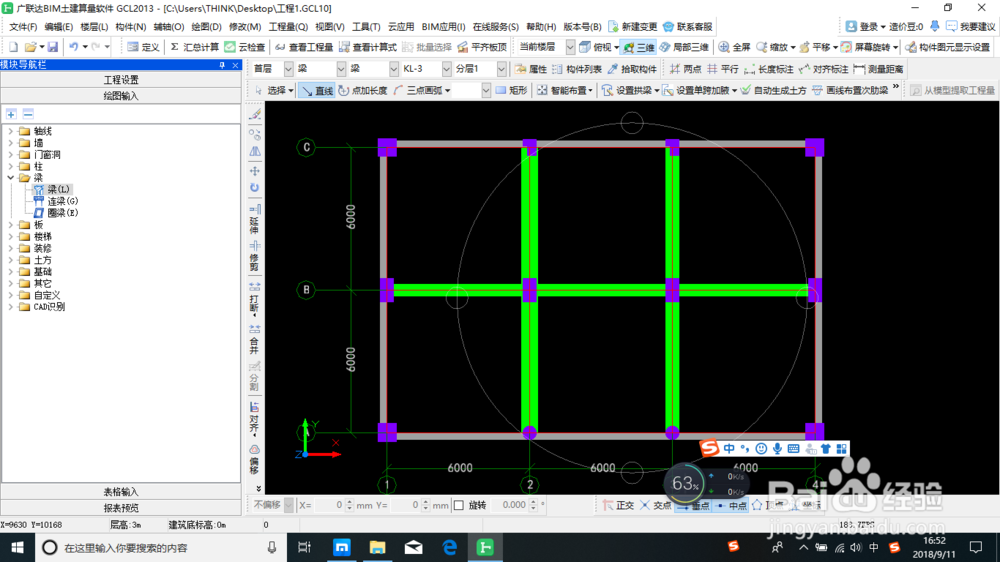
Task: Open 绘图(D) menu
Action: pyautogui.click(x=206, y=27)
